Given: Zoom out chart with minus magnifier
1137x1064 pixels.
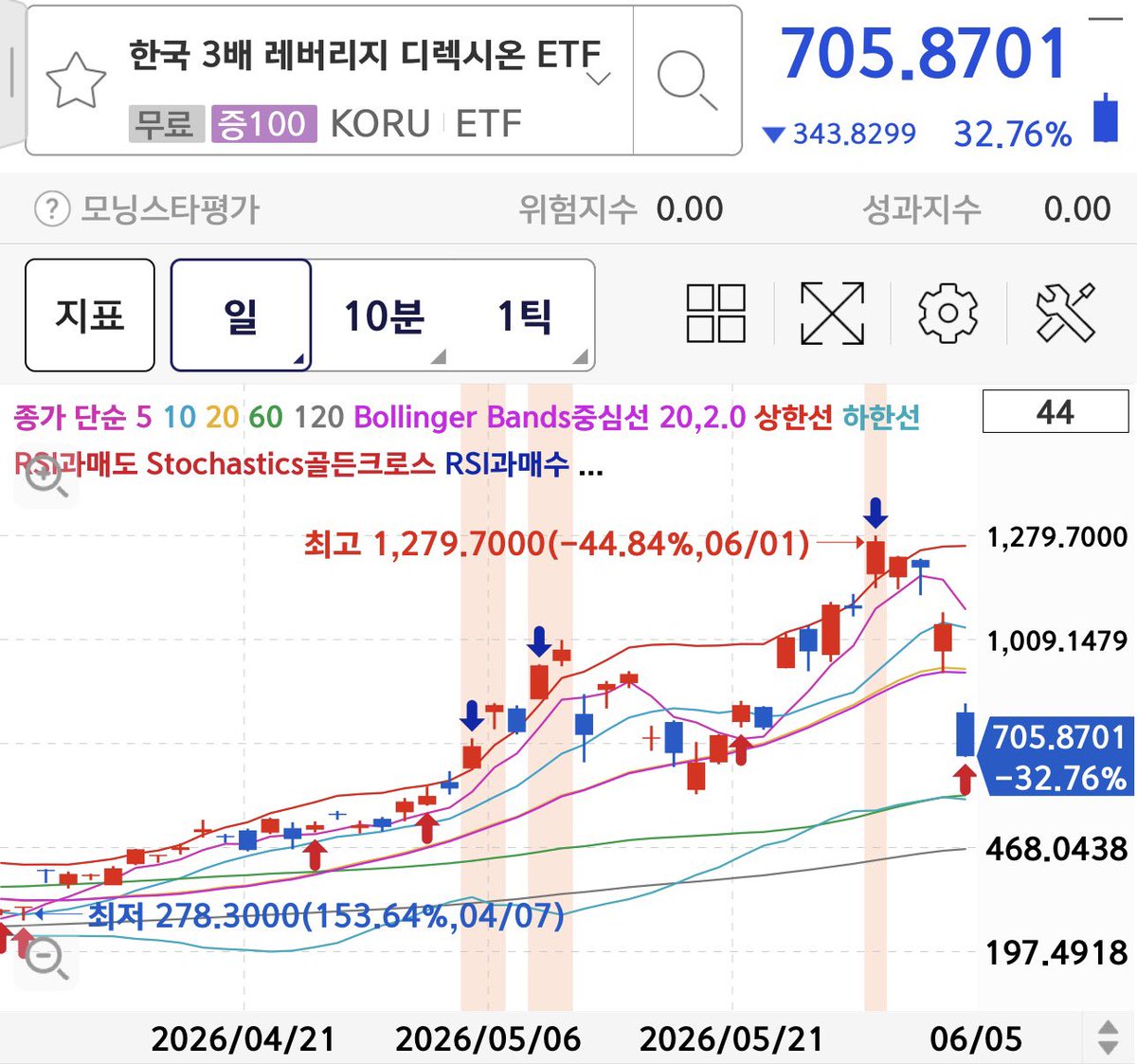Looking at the screenshot, I should 45,957.
